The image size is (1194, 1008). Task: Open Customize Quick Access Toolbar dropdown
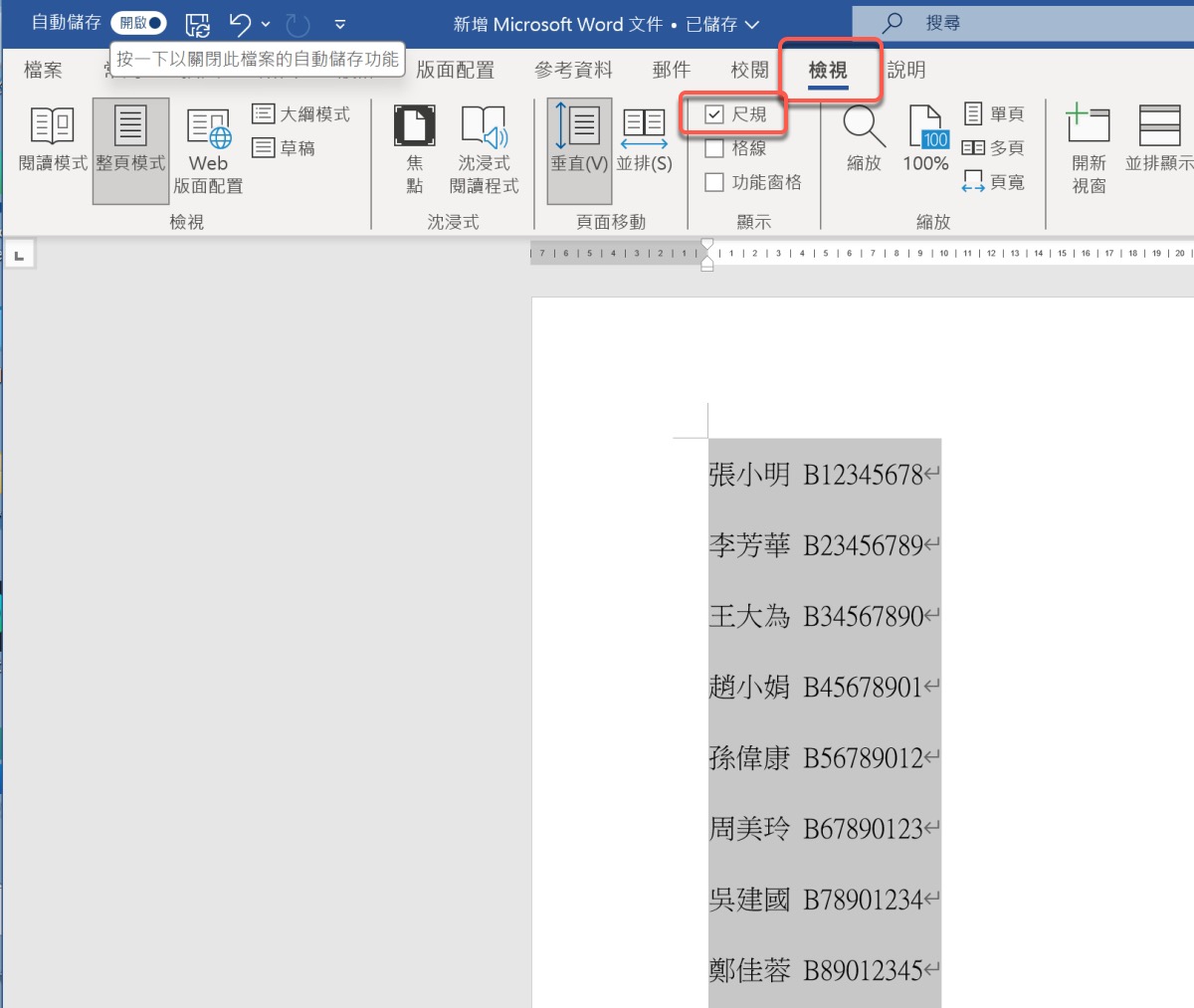click(340, 24)
